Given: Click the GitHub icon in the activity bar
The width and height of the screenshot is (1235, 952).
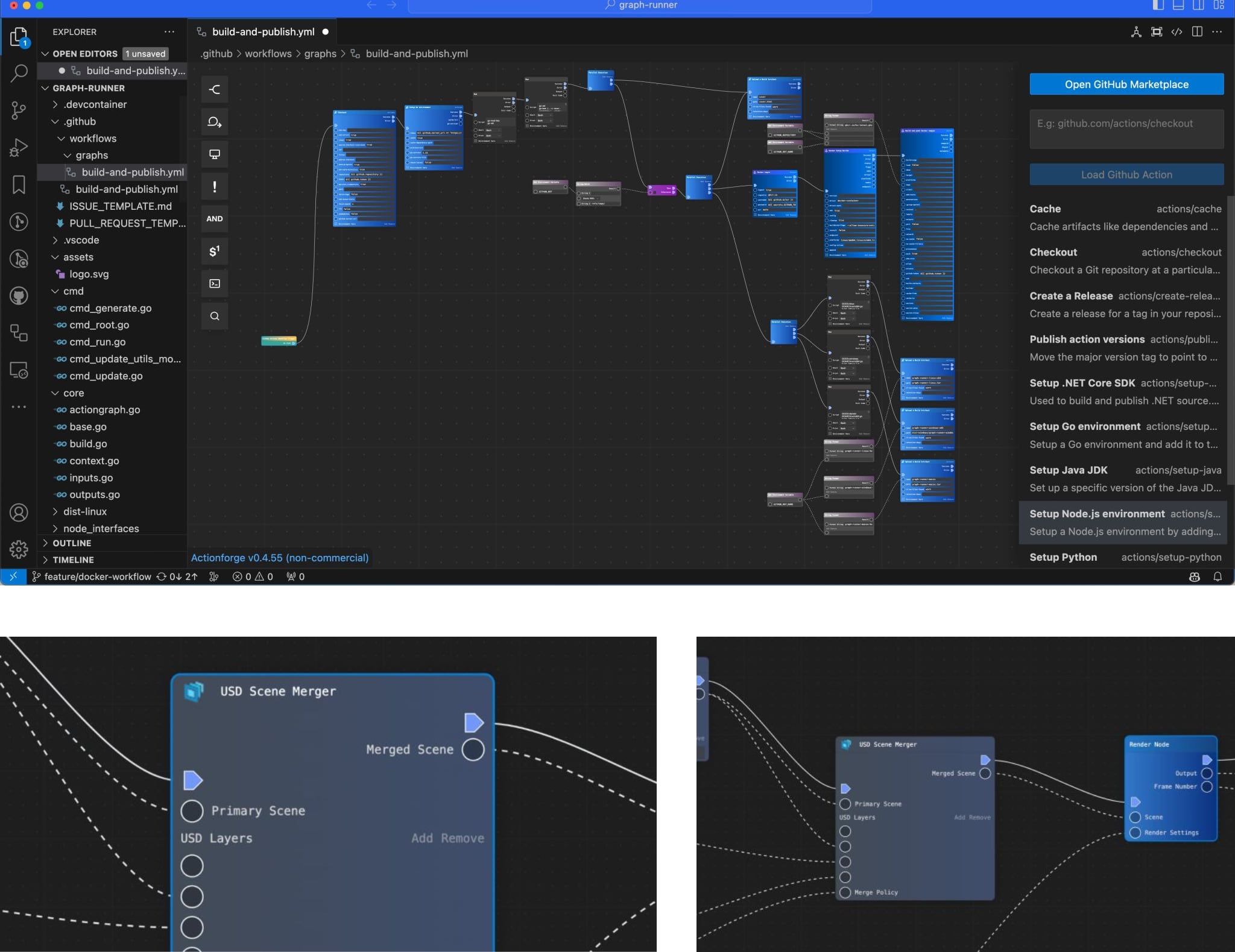Looking at the screenshot, I should click(x=19, y=296).
